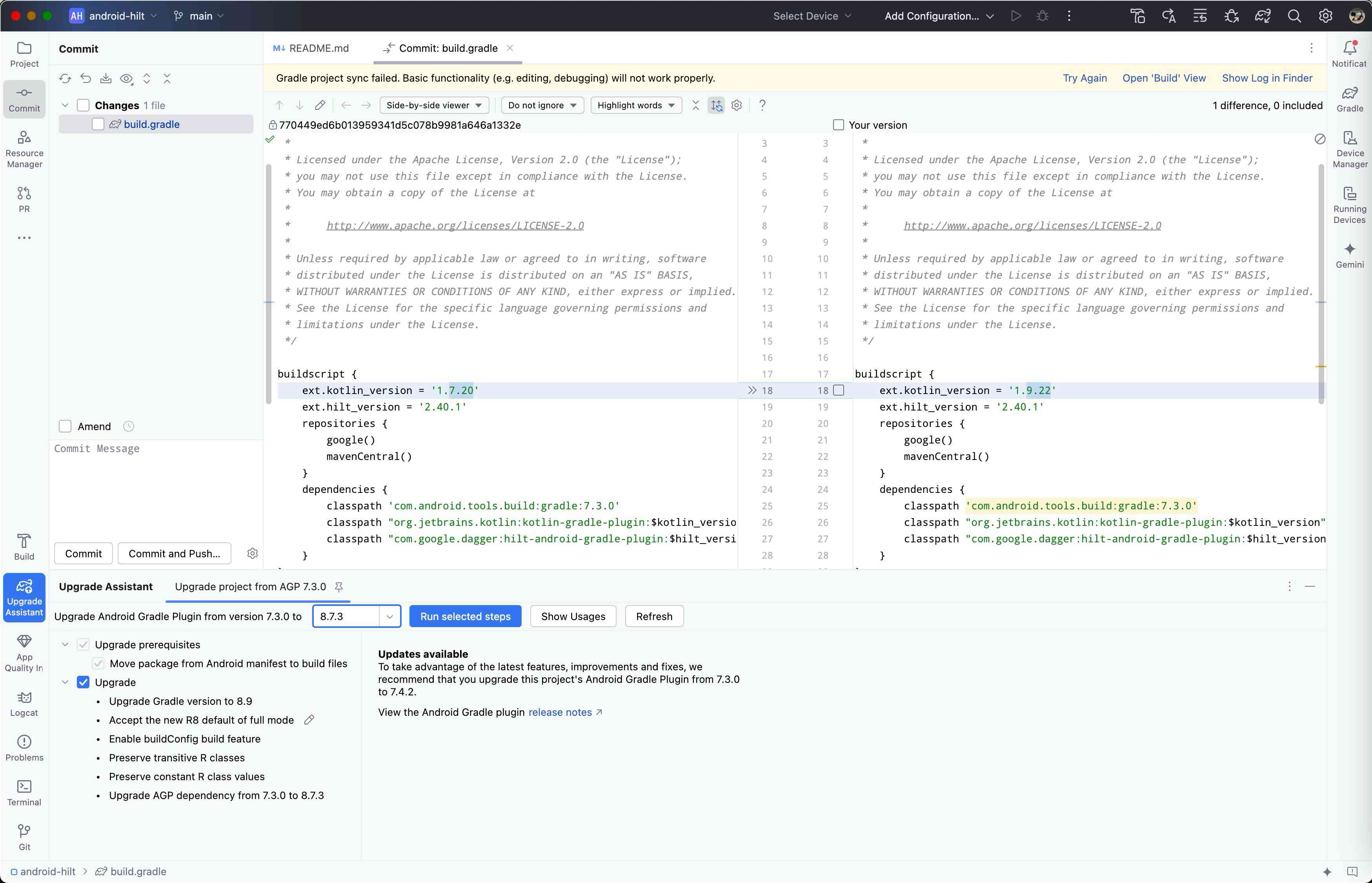Click the shelve changes icon
The width and height of the screenshot is (1372, 883).
(106, 78)
